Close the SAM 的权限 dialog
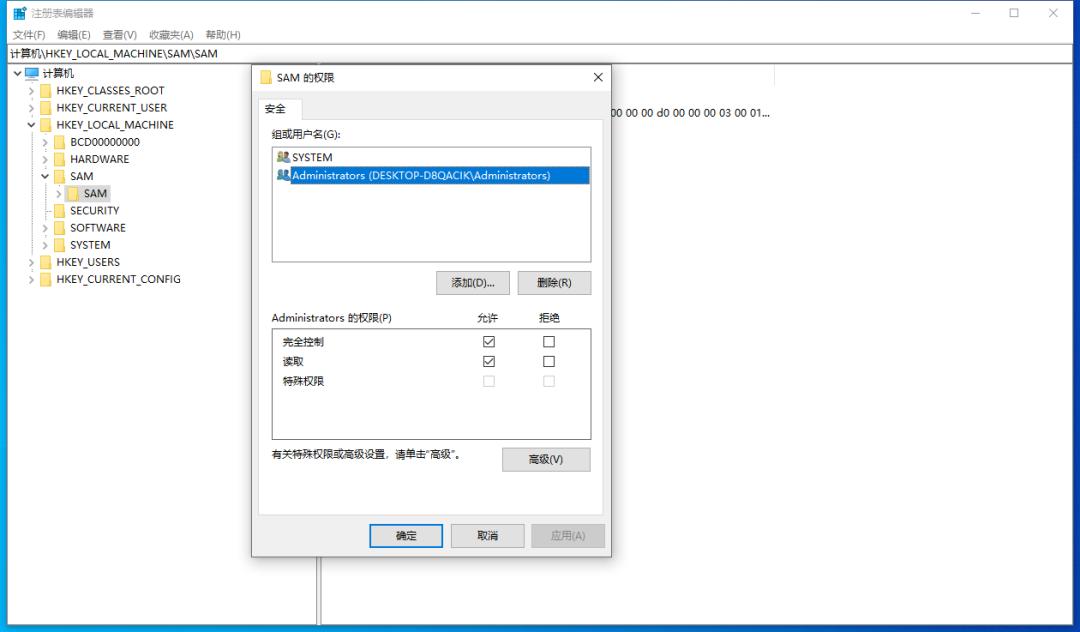The image size is (1080, 632). 598,77
